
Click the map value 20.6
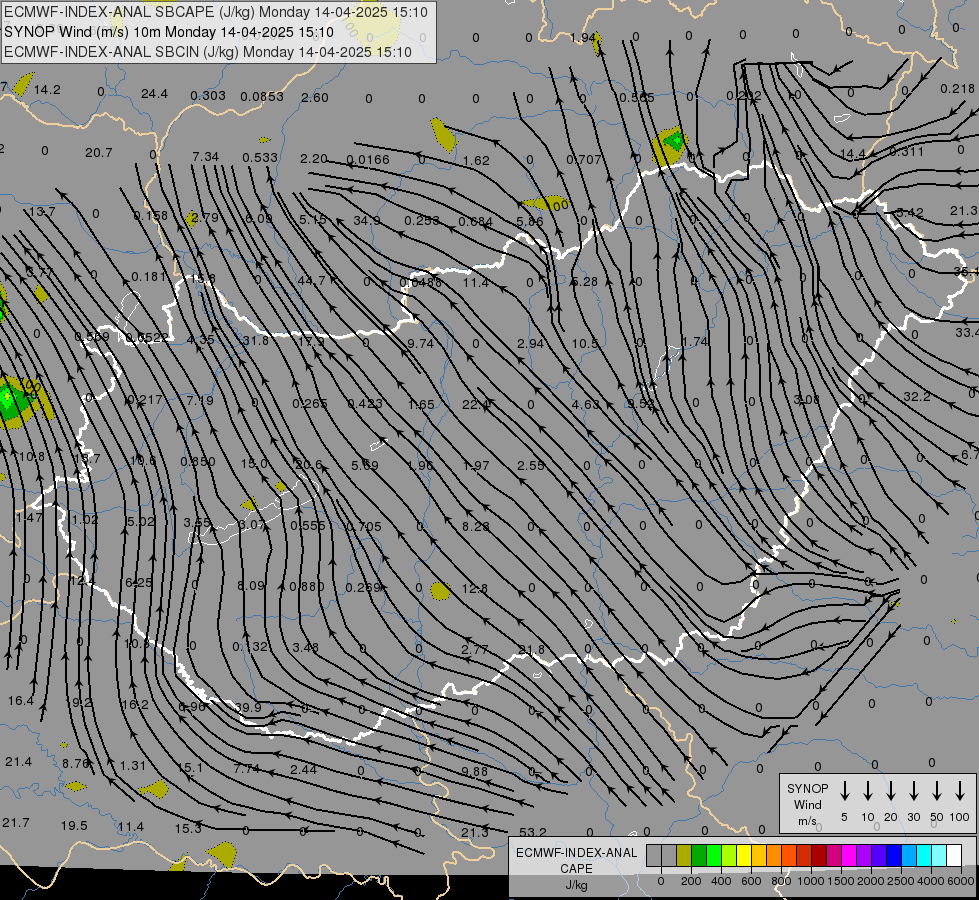click(309, 464)
